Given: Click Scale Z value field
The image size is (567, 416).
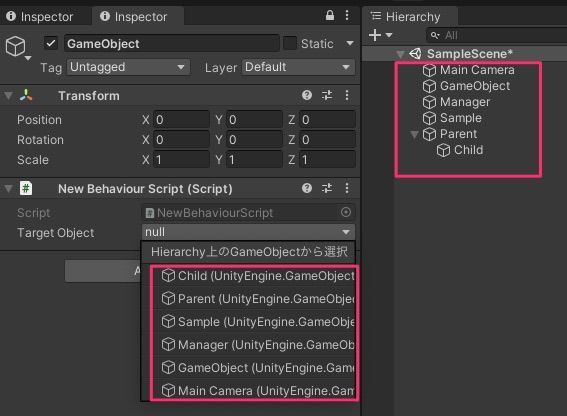Looking at the screenshot, I should click(x=328, y=160).
